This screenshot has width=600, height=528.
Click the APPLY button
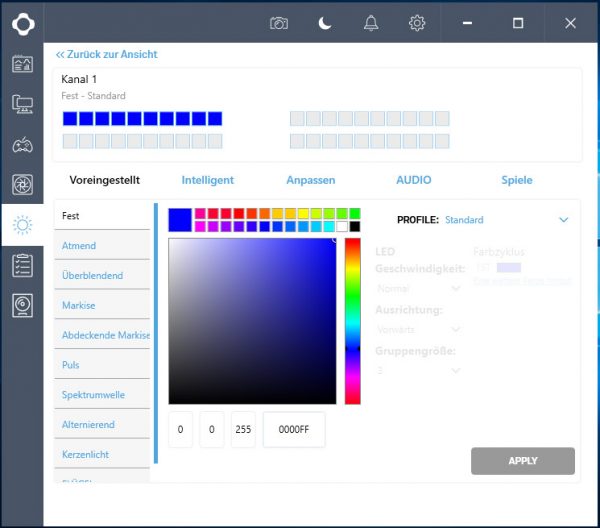coord(523,461)
